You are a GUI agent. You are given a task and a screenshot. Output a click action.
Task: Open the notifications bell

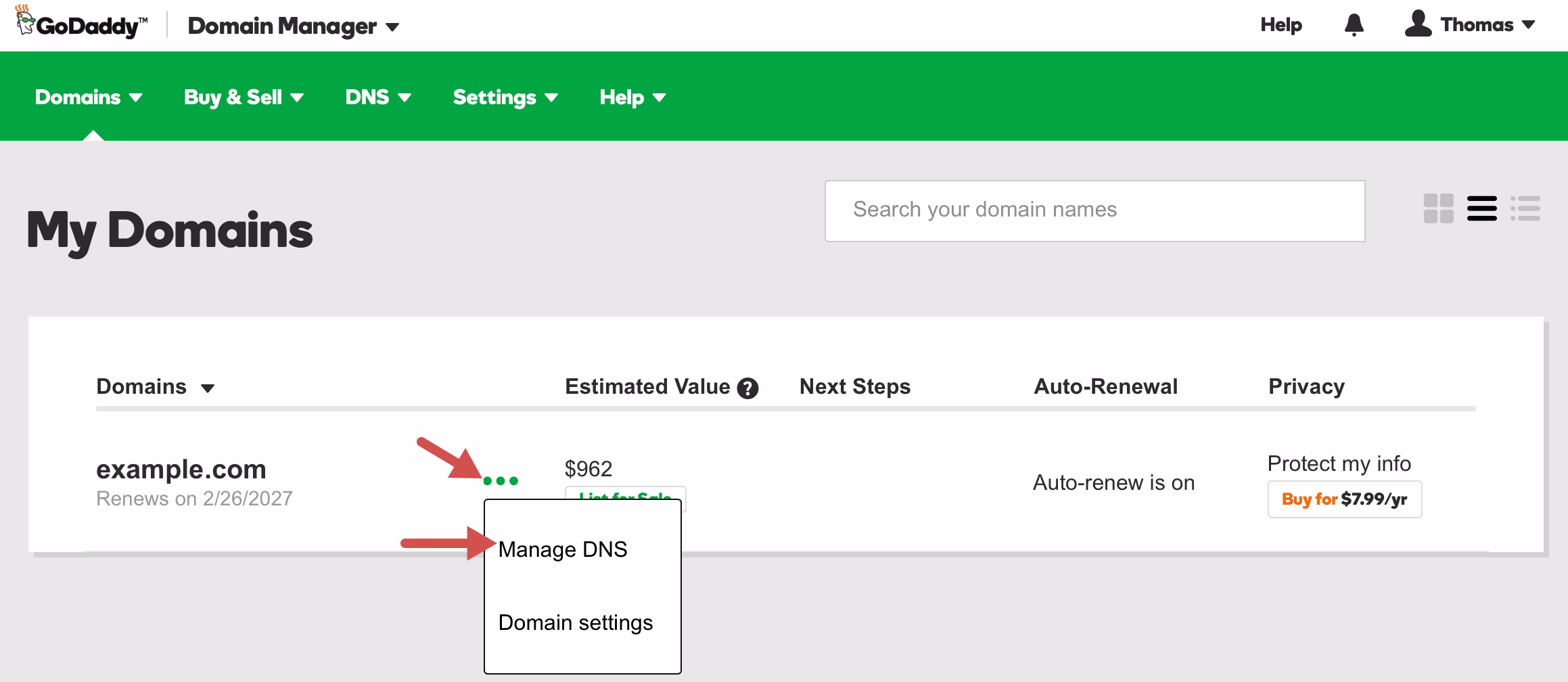click(x=1354, y=25)
